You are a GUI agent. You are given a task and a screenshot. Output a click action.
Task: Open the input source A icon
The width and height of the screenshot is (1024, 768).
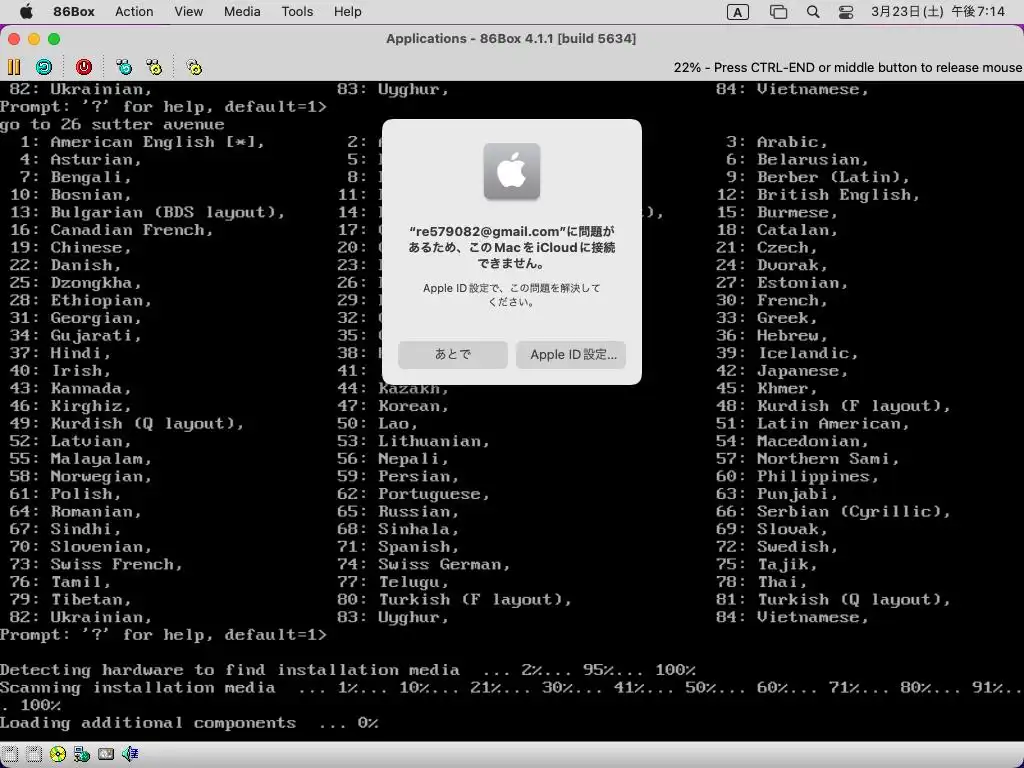[738, 12]
